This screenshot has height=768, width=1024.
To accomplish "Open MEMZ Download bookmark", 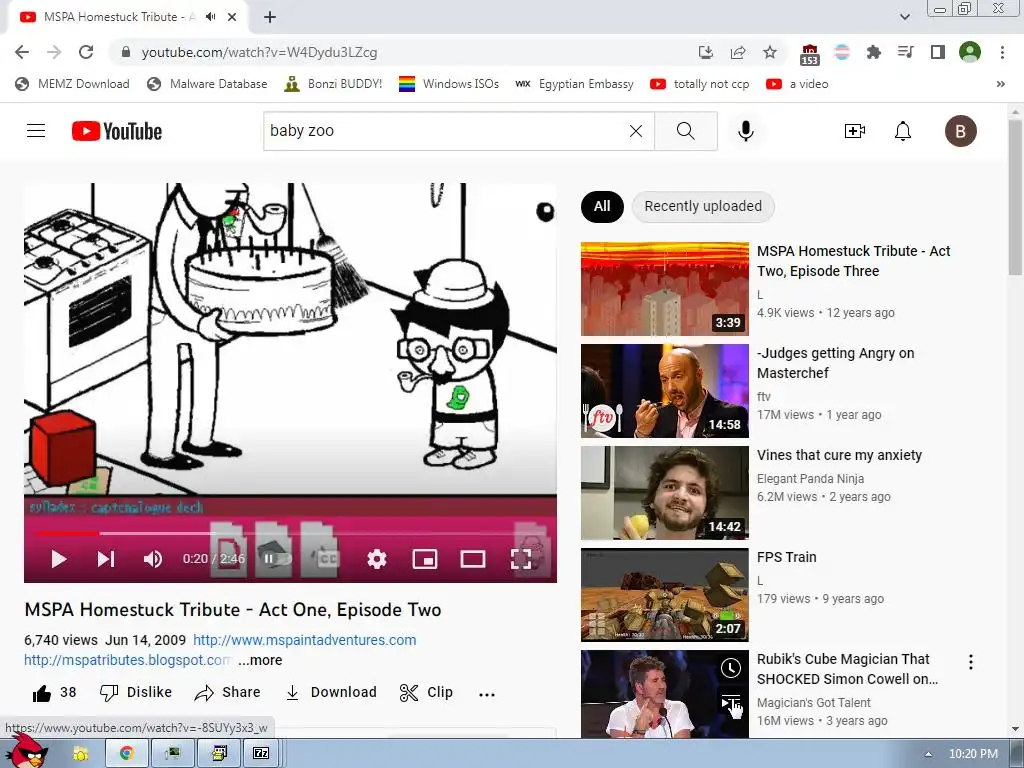I will pyautogui.click(x=72, y=84).
